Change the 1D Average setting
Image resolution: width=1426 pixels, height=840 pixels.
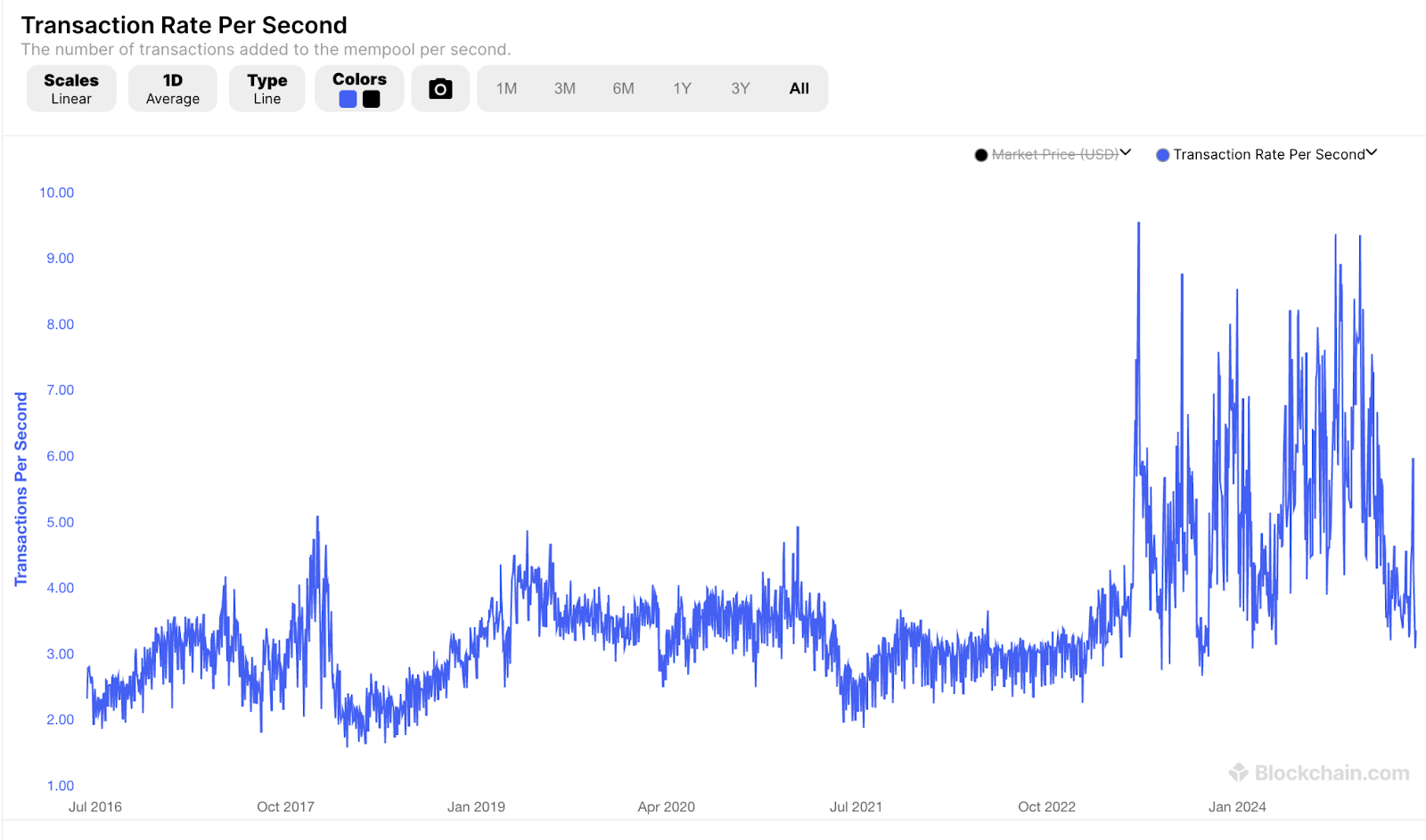pos(173,88)
